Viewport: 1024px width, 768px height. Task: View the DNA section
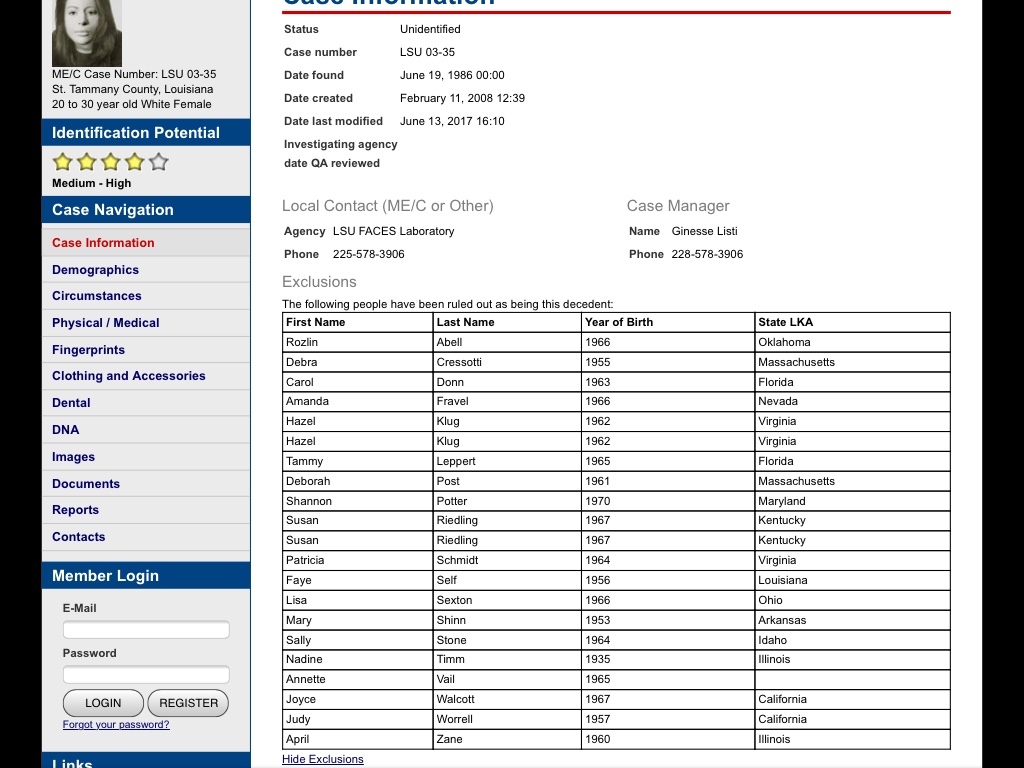[66, 430]
